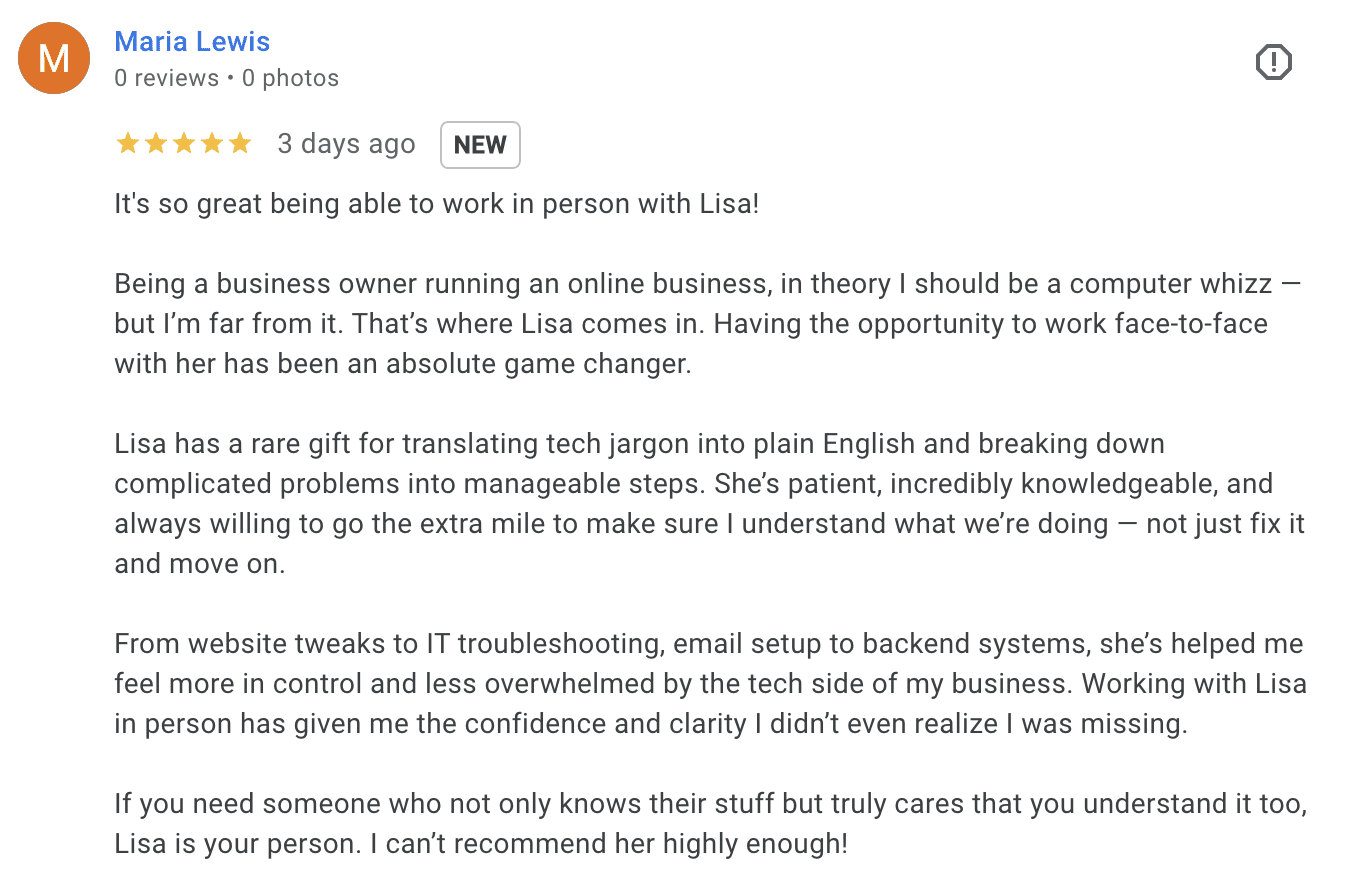Screen dimensions: 1356x888
Task: Click the NEW badge
Action: tap(480, 145)
